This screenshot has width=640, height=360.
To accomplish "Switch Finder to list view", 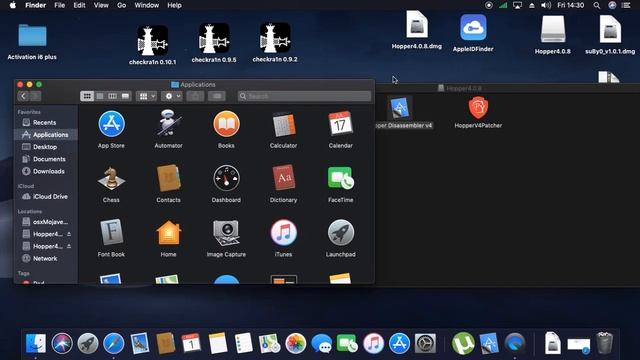I will (x=100, y=96).
